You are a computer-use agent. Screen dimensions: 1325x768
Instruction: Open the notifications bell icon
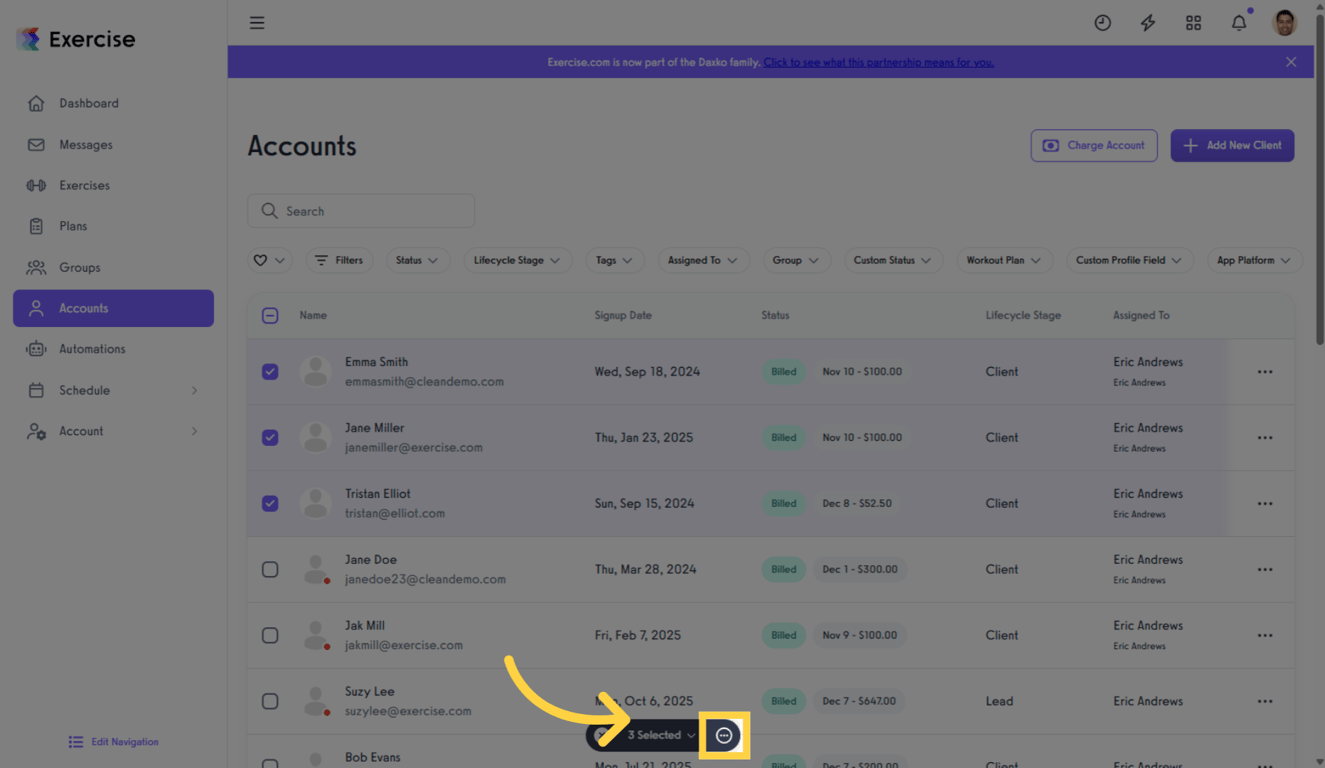click(x=1239, y=22)
